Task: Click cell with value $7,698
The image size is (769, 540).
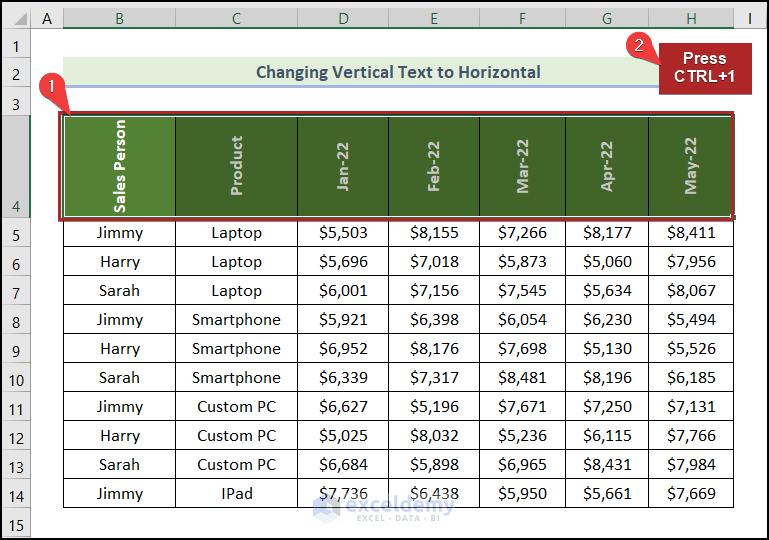Action: point(522,348)
